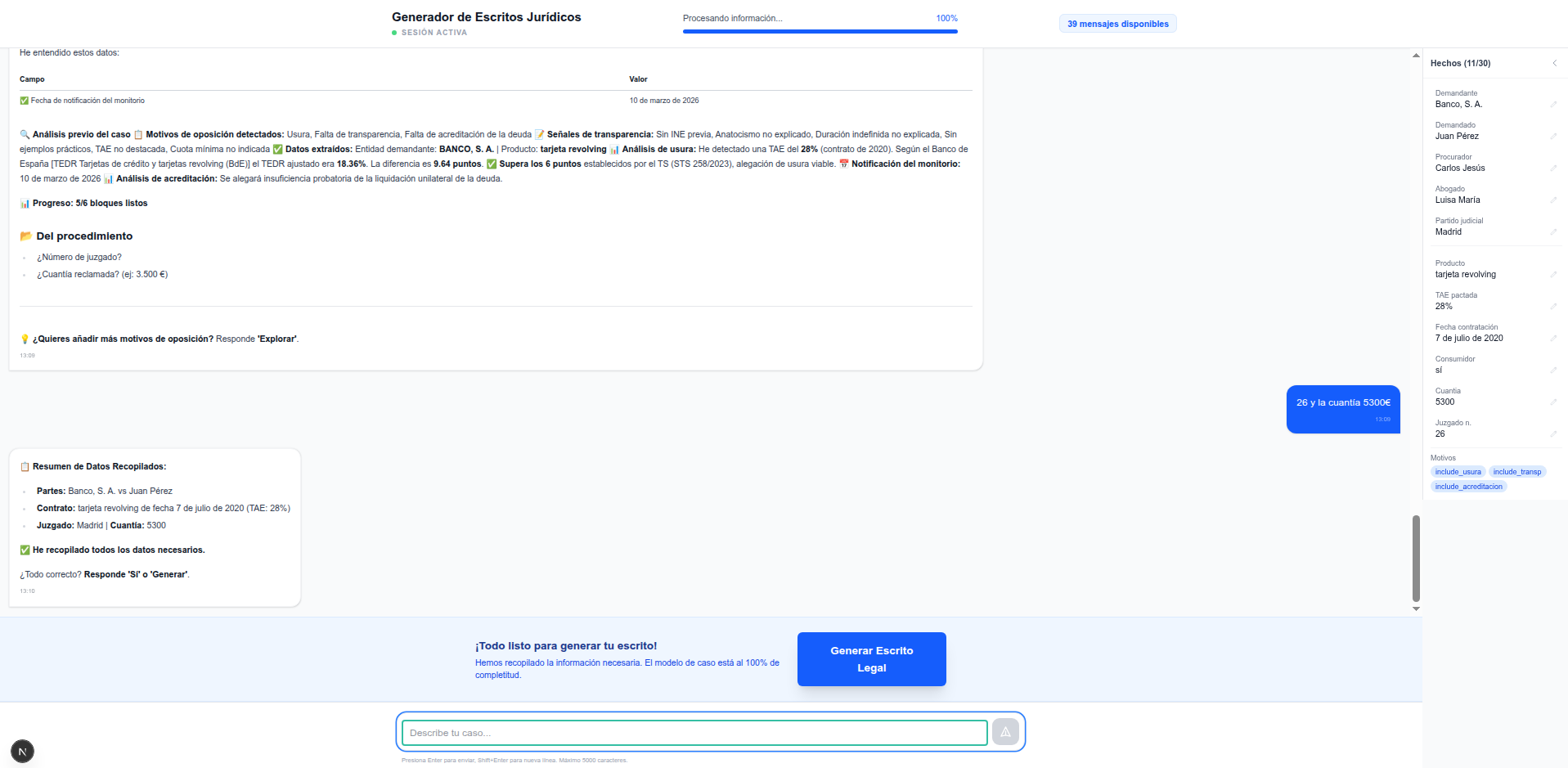Click the Procesando información progress bar
The image size is (1568, 768).
820,31
